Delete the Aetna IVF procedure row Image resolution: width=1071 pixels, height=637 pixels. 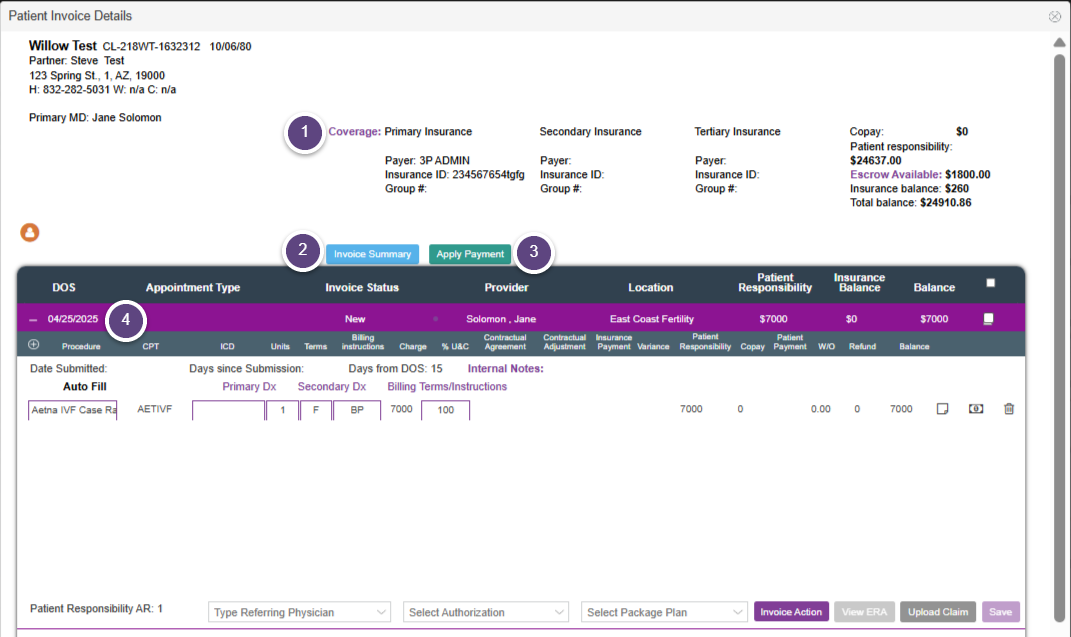pyautogui.click(x=1008, y=409)
